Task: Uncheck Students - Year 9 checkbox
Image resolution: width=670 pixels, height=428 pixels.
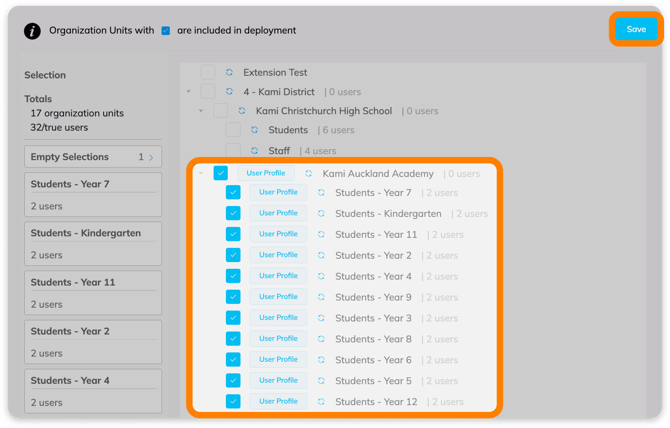Action: click(x=233, y=297)
